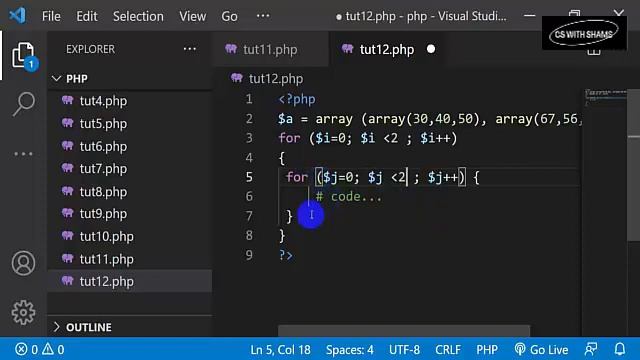
Task: Open tut8.php in the explorer
Action: [x=103, y=191]
